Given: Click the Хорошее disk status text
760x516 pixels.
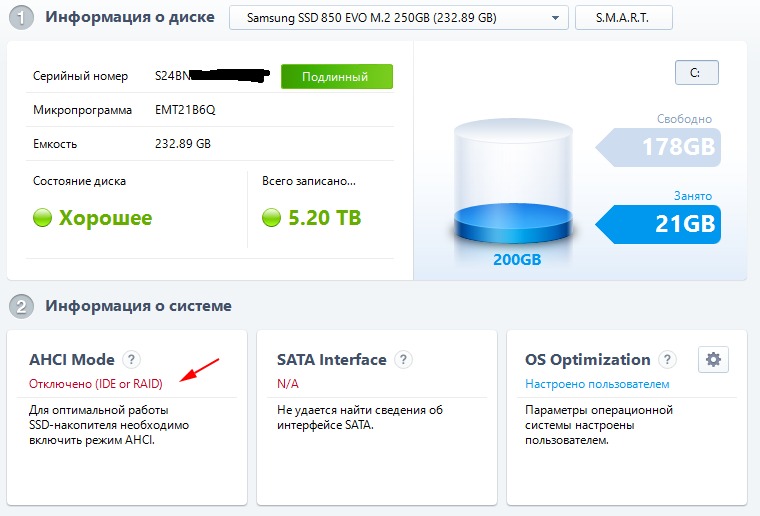Looking at the screenshot, I should point(105,218).
